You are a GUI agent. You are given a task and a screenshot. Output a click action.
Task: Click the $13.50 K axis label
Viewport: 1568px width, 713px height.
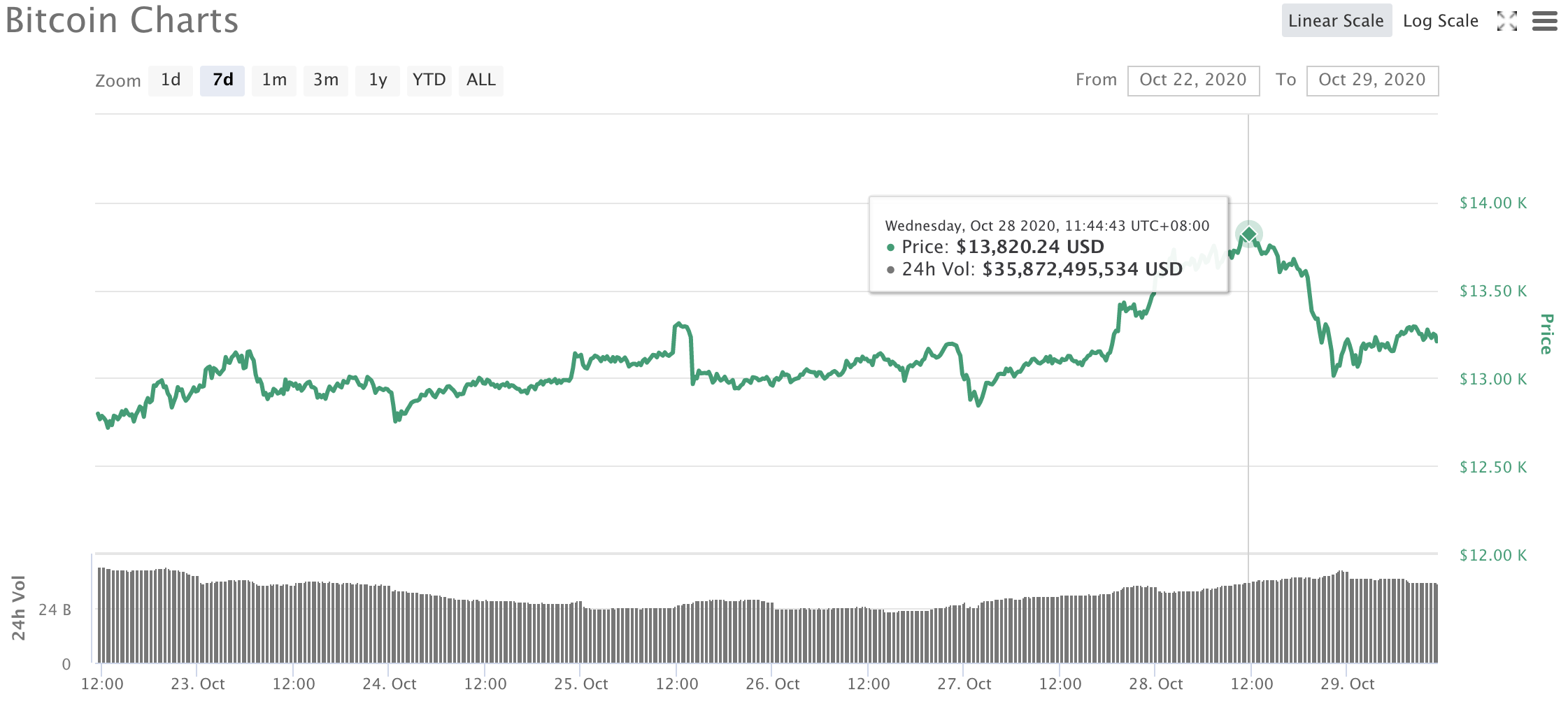click(1493, 291)
